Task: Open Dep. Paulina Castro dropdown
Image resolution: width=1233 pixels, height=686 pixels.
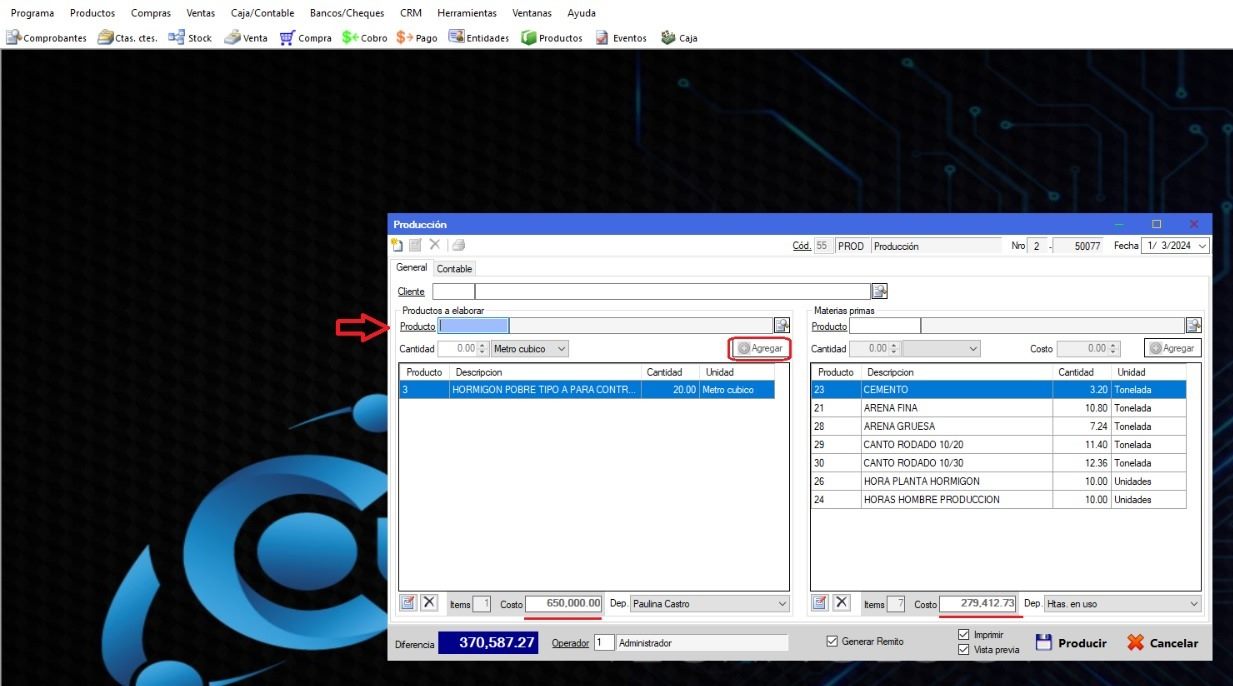Action: (x=781, y=604)
